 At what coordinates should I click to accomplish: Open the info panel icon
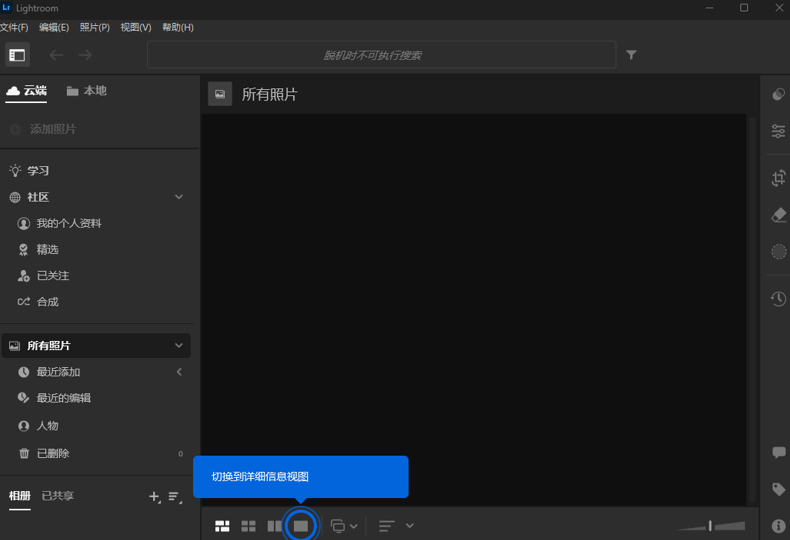778,526
